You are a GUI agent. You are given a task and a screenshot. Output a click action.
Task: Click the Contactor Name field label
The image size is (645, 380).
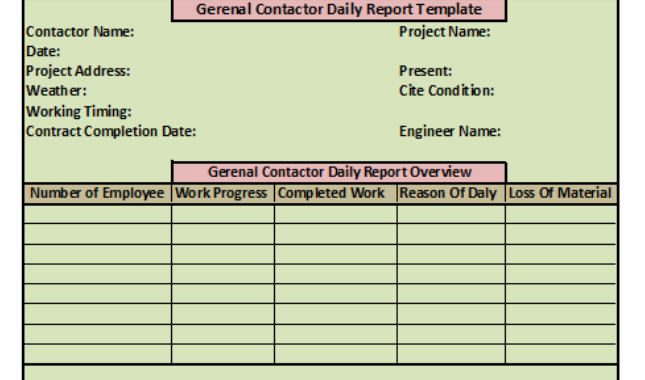[x=80, y=32]
